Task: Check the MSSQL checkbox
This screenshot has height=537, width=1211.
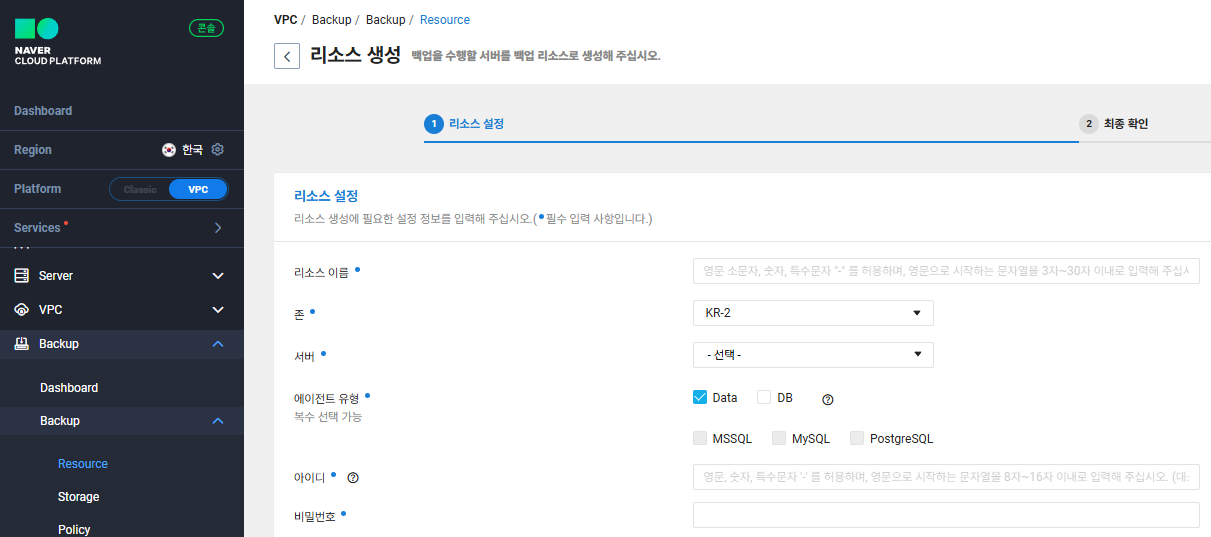Action: pyautogui.click(x=700, y=438)
